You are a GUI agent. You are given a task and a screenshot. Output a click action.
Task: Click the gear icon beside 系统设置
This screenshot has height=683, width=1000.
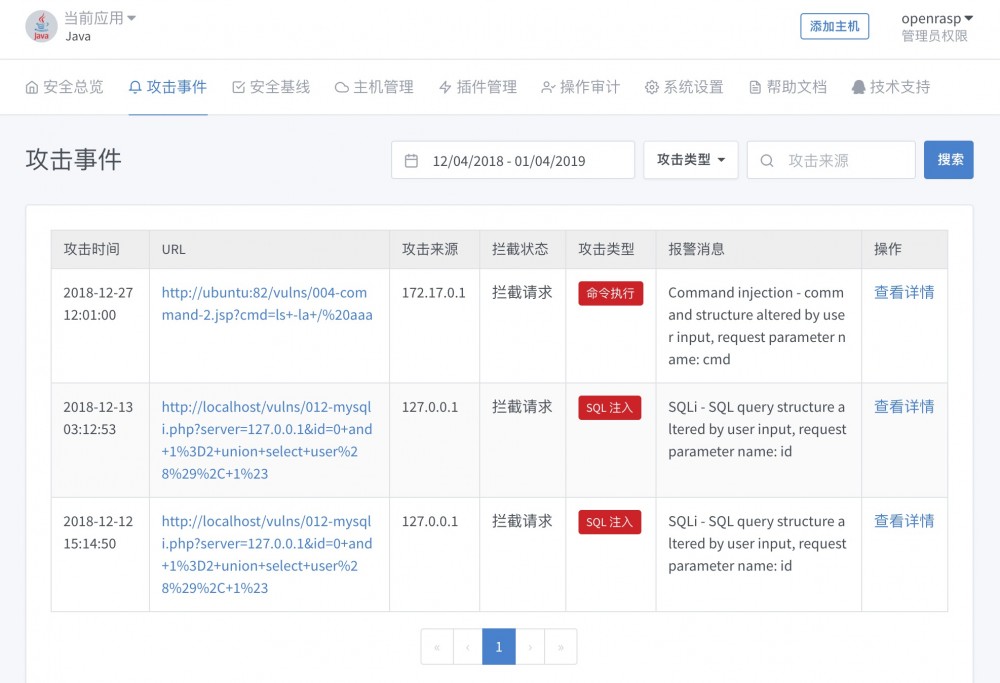[652, 87]
